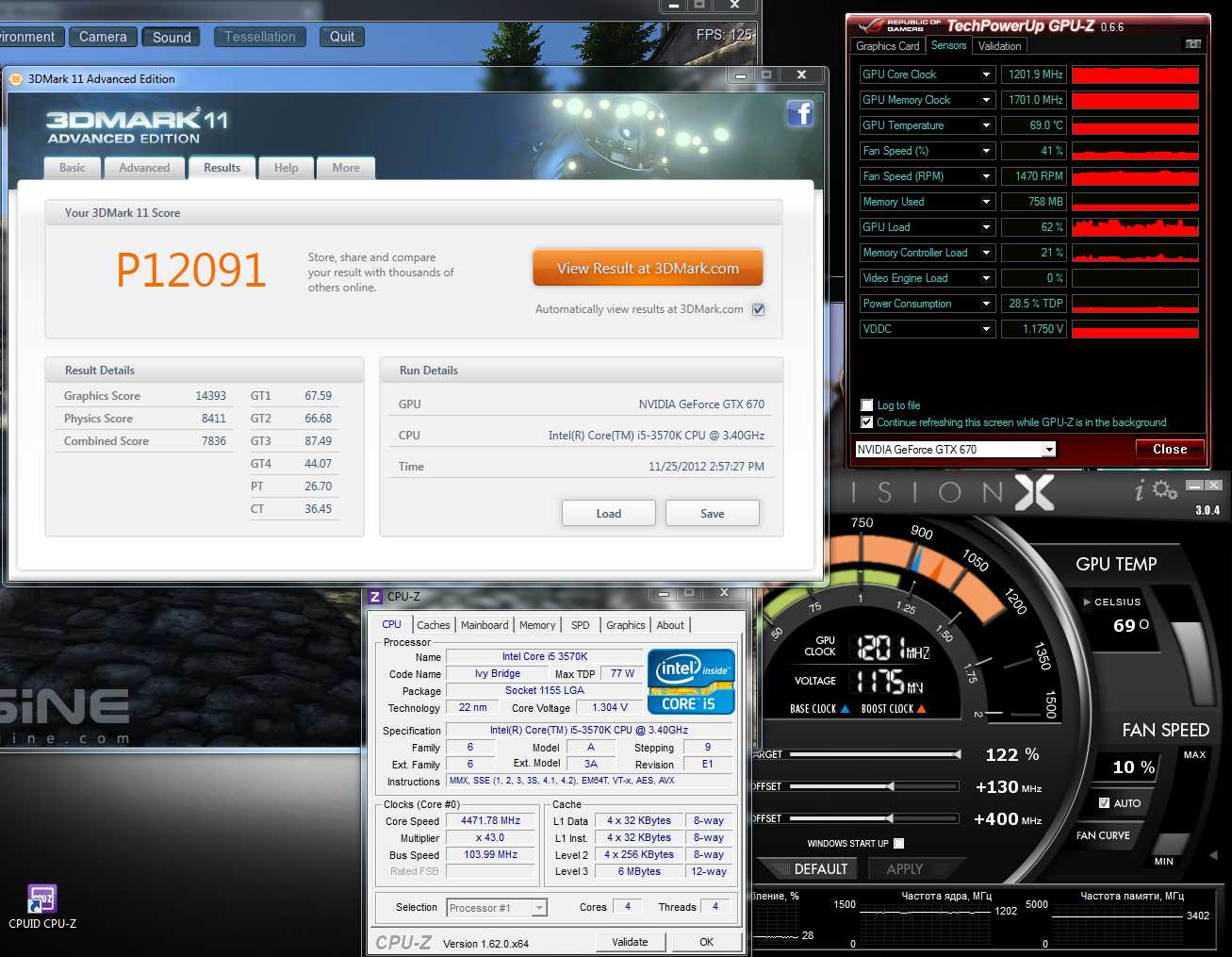This screenshot has width=1232, height=957.
Task: Switch to GPU-Z Graphics Card tab
Action: point(888,46)
